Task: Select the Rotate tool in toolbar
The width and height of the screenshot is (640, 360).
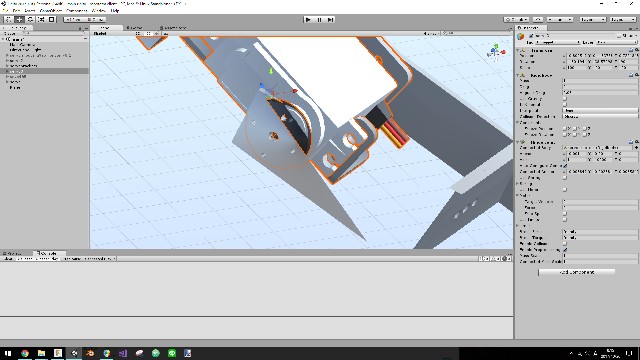Action: pos(30,19)
